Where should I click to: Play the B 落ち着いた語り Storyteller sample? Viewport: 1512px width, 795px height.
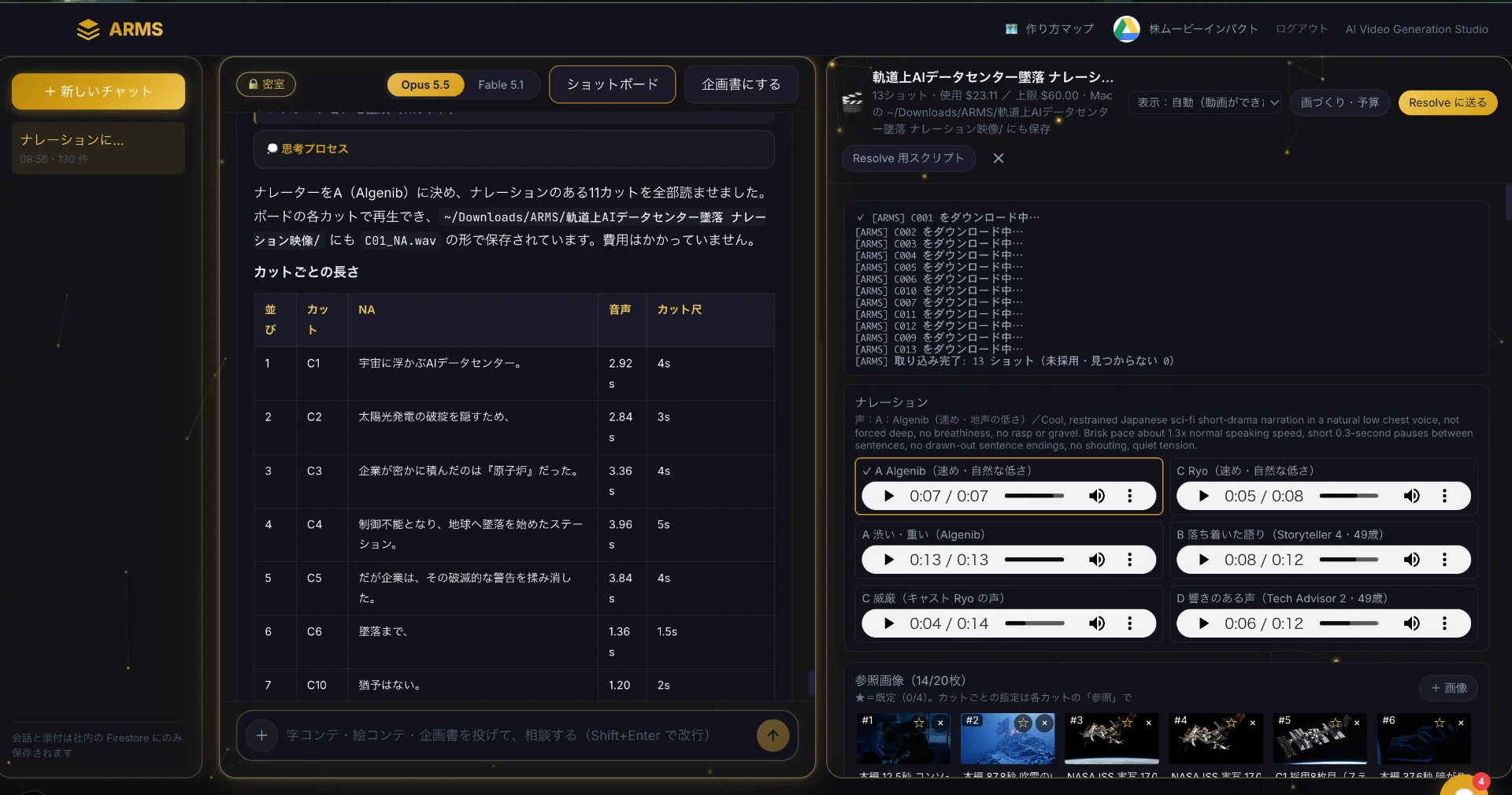(1203, 560)
